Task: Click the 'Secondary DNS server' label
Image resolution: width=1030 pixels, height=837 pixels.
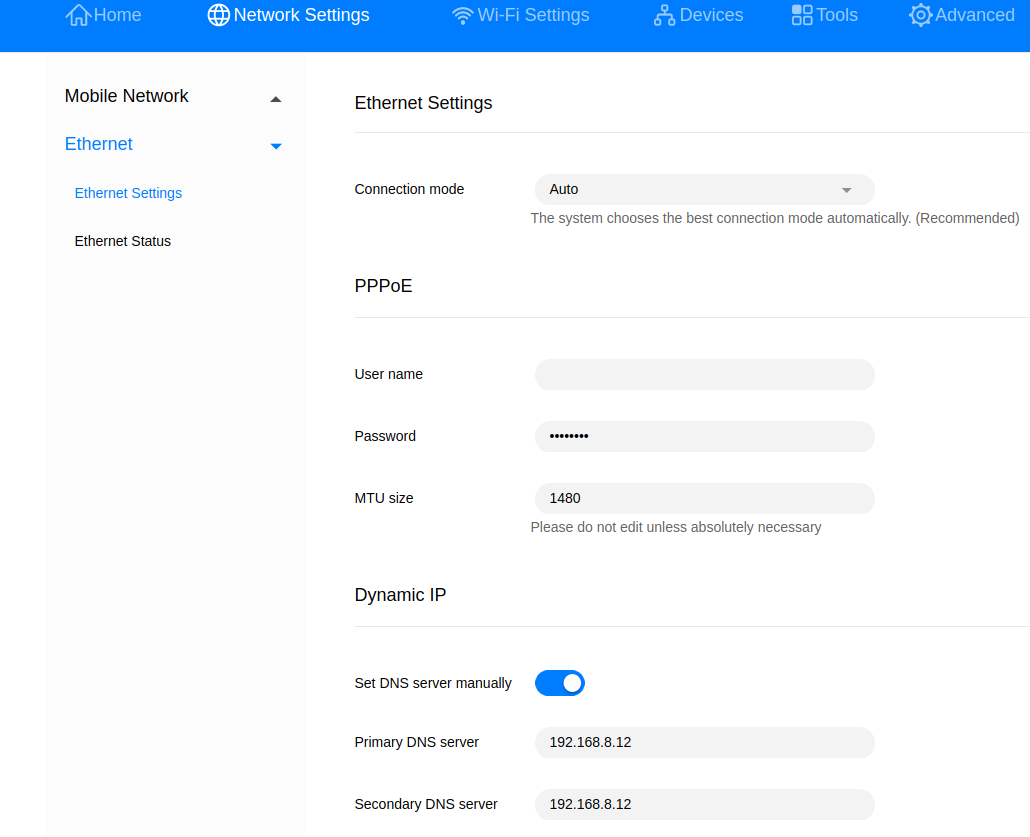Action: click(x=425, y=805)
